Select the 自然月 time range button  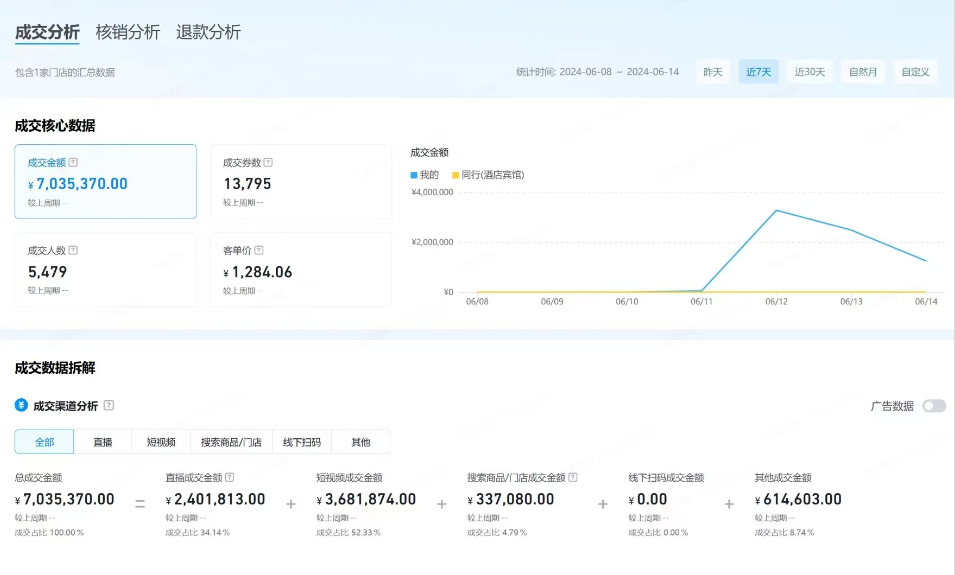pyautogui.click(x=863, y=72)
